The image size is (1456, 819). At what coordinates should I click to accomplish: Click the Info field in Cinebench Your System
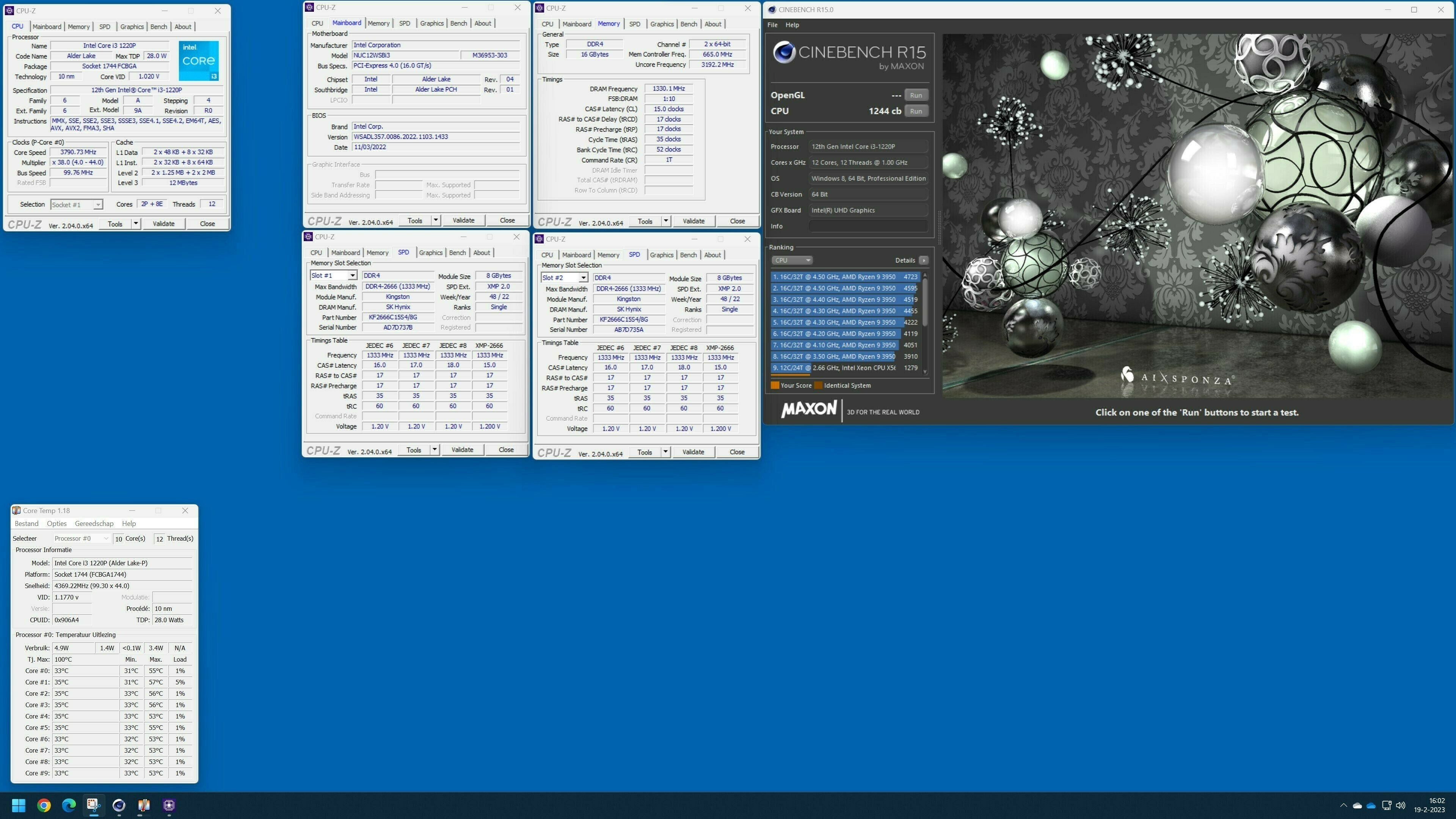(868, 226)
